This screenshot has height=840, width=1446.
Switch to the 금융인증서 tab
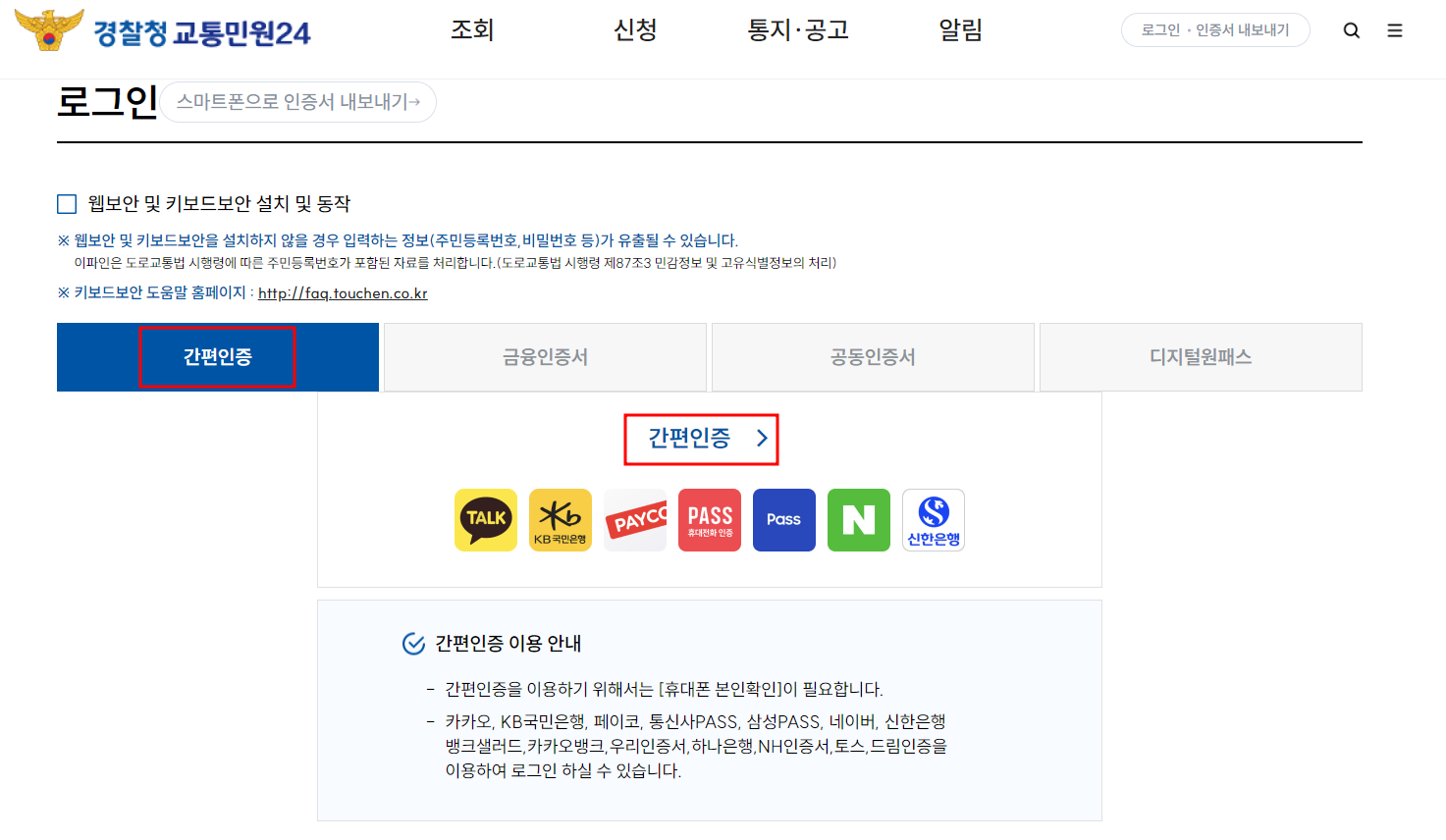[x=545, y=356]
